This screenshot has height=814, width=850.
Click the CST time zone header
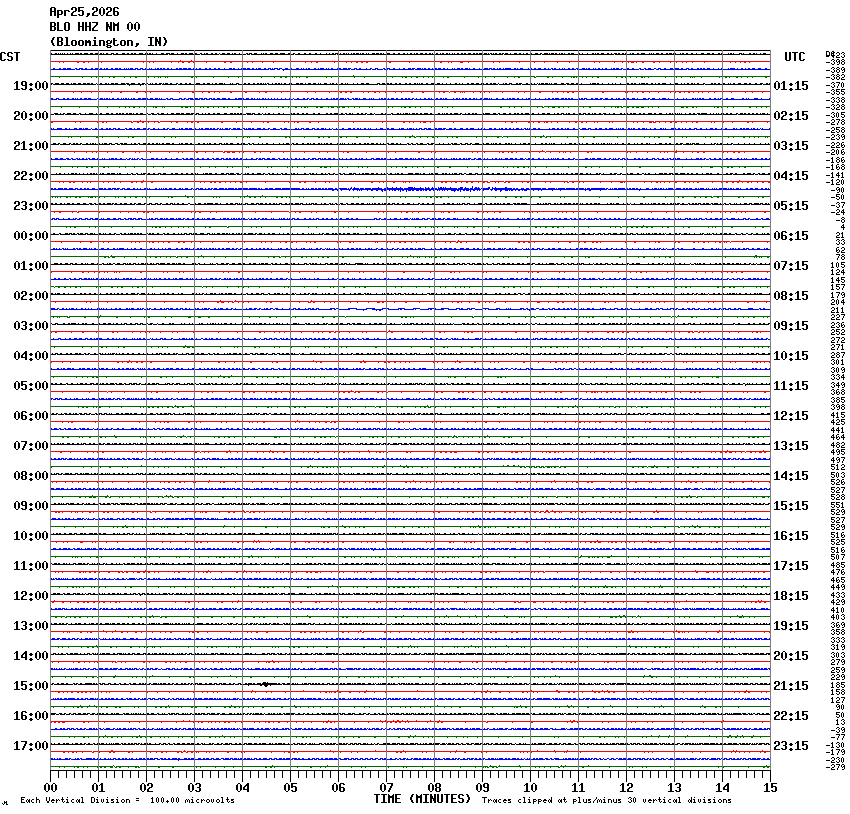coord(11,57)
